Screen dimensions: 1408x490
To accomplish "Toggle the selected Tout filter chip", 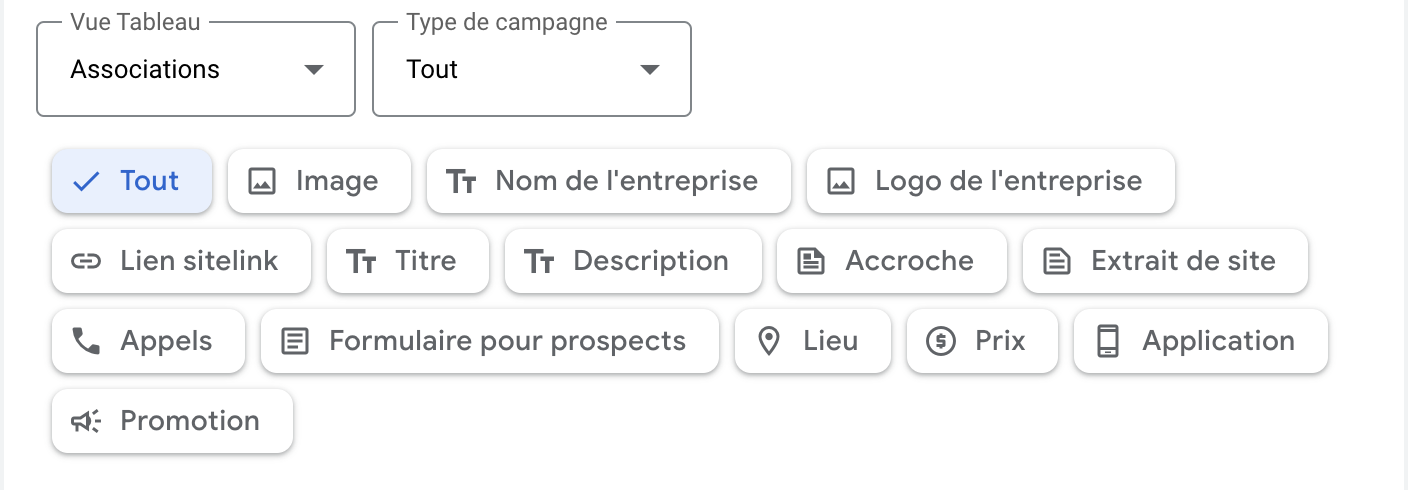I will click(x=132, y=181).
